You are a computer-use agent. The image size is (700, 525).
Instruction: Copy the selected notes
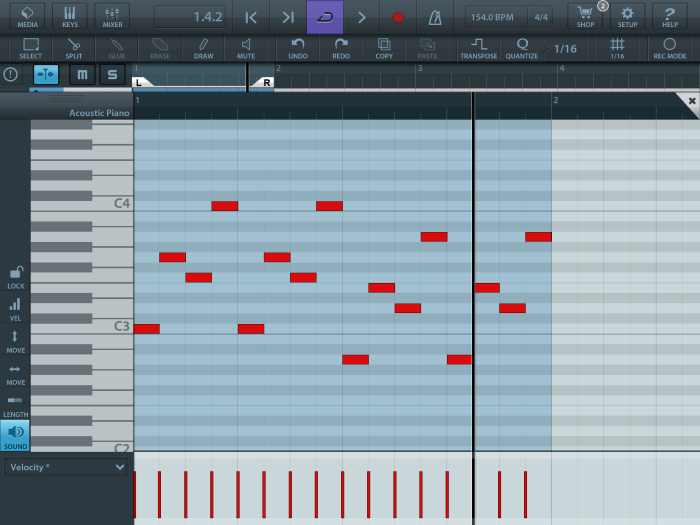384,48
